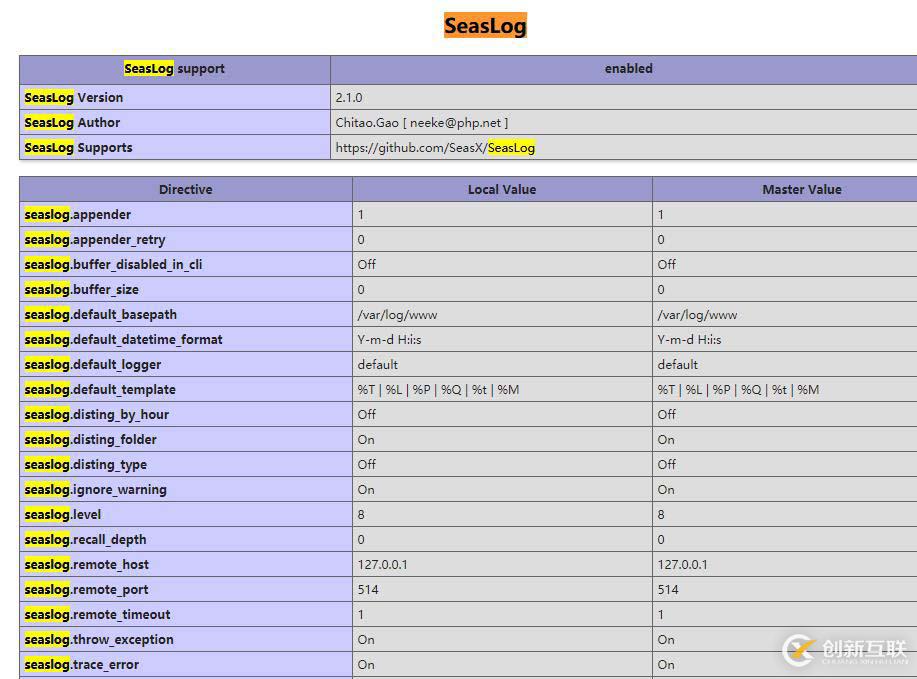917x679 pixels.
Task: Click master value 127.0.0.1
Action: coord(682,565)
